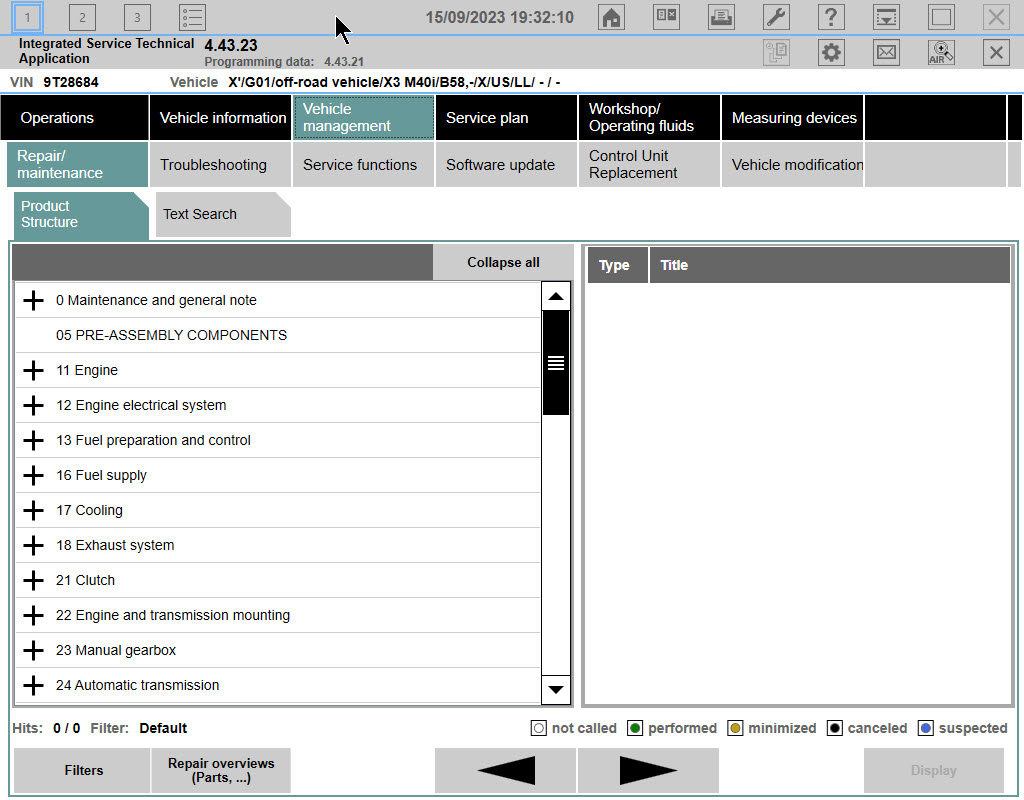
Task: Click the dropdown window icon in the top bar
Action: 886,17
